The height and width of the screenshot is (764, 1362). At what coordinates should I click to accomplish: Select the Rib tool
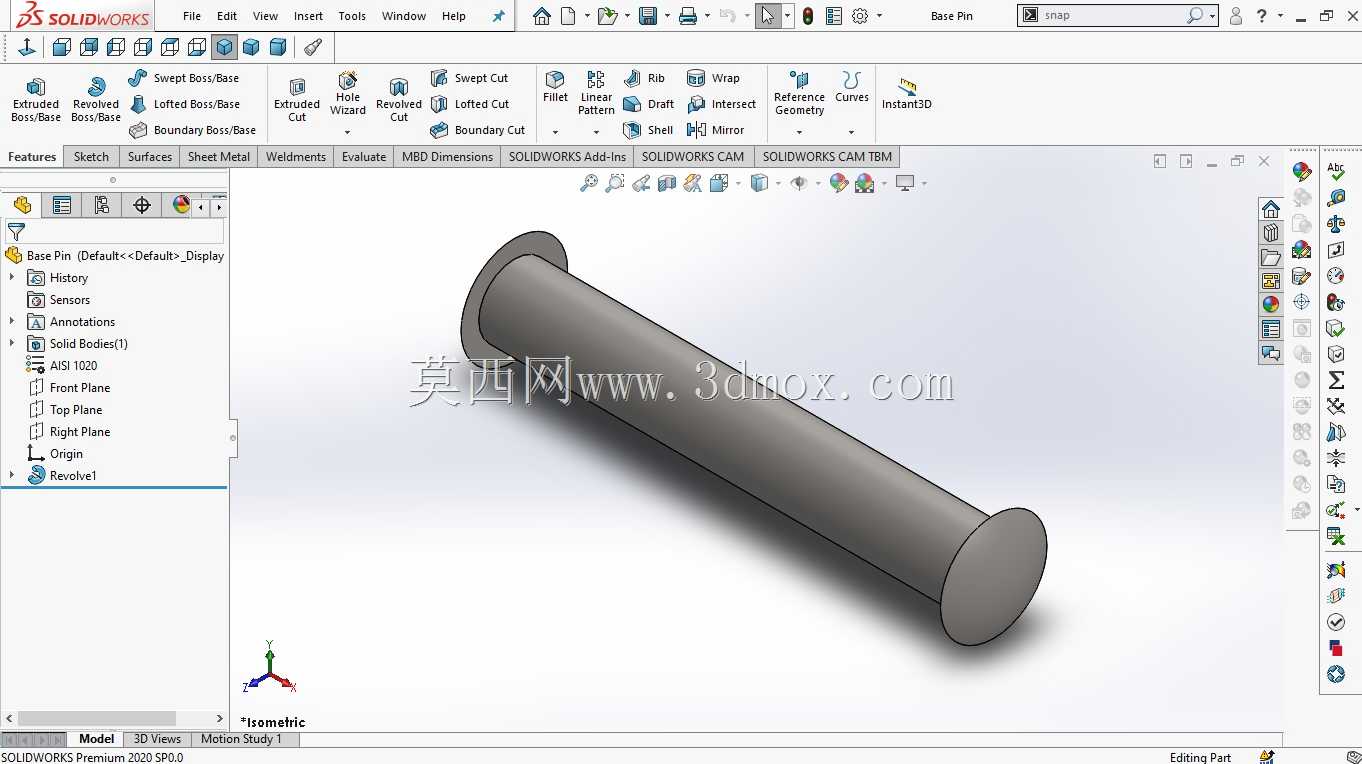click(644, 78)
